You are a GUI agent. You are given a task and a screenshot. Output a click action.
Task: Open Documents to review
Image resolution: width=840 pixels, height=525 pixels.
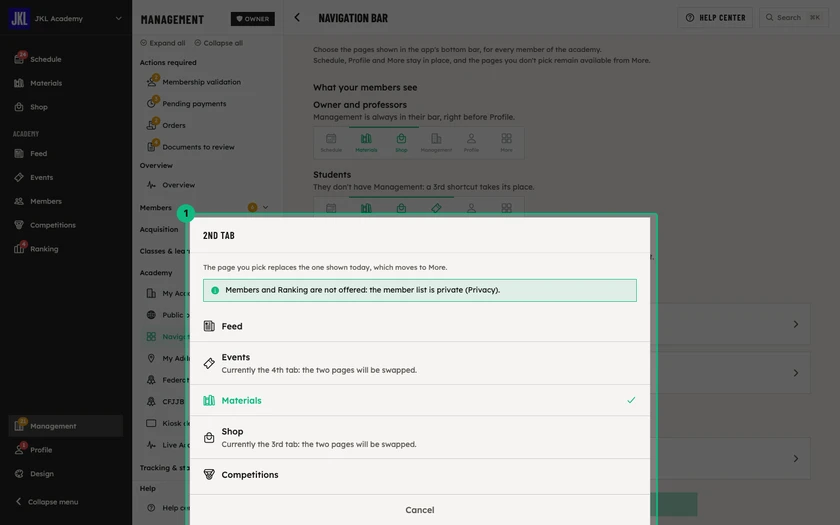[198, 147]
